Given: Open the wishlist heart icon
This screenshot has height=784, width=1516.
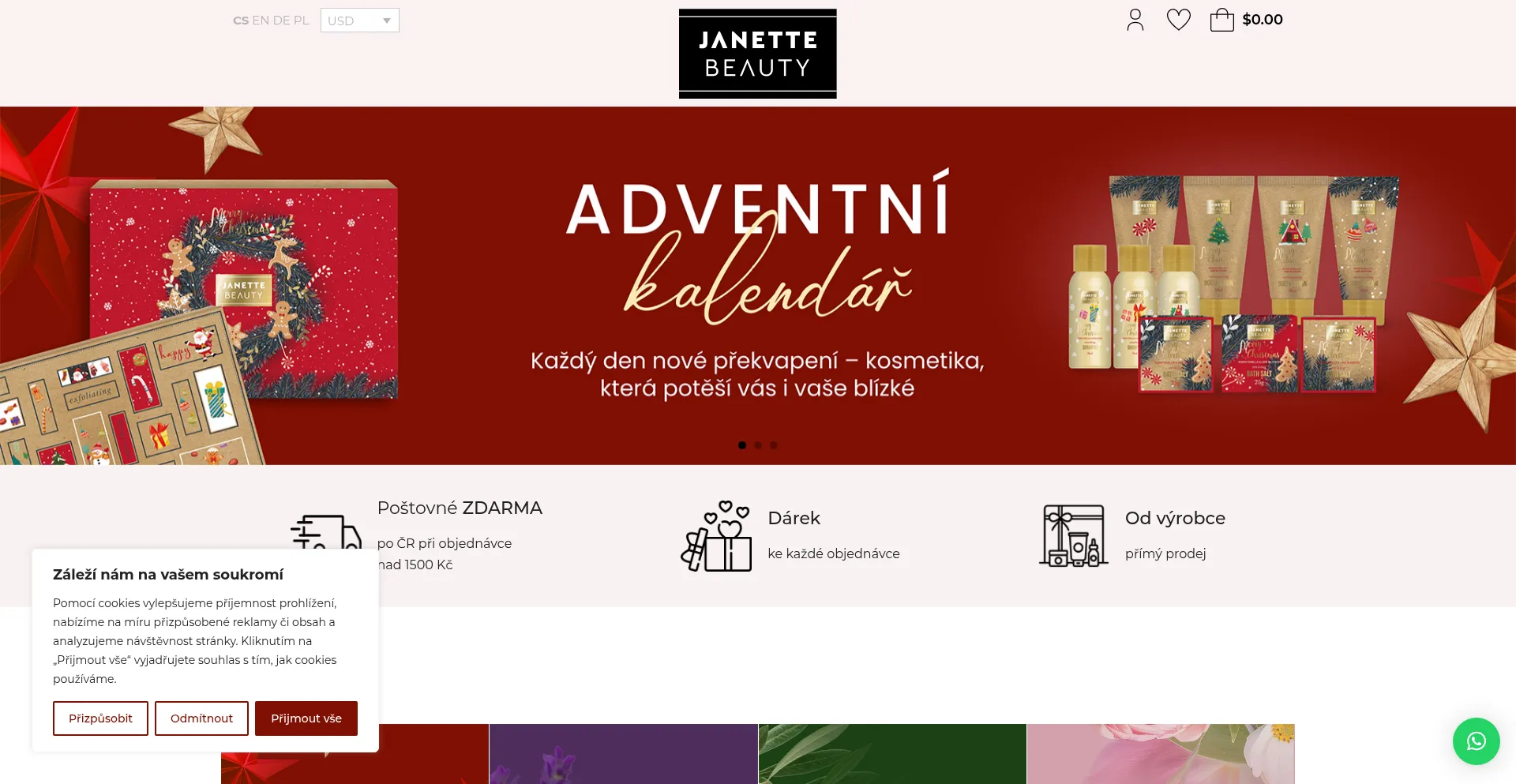Looking at the screenshot, I should (x=1178, y=20).
